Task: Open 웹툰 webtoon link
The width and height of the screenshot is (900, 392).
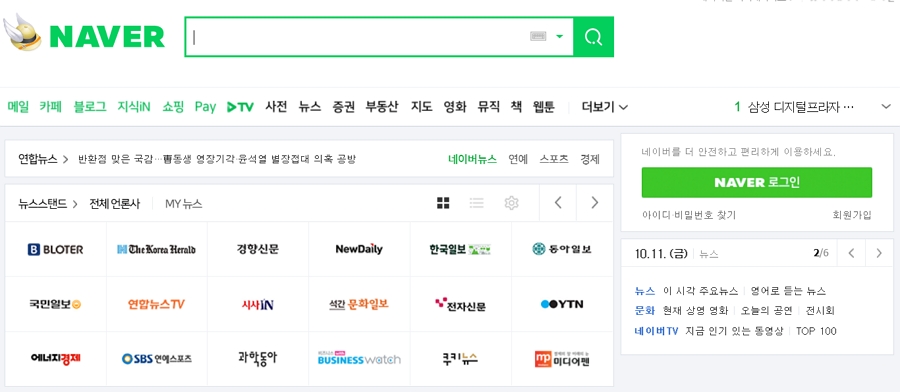Action: tap(544, 107)
